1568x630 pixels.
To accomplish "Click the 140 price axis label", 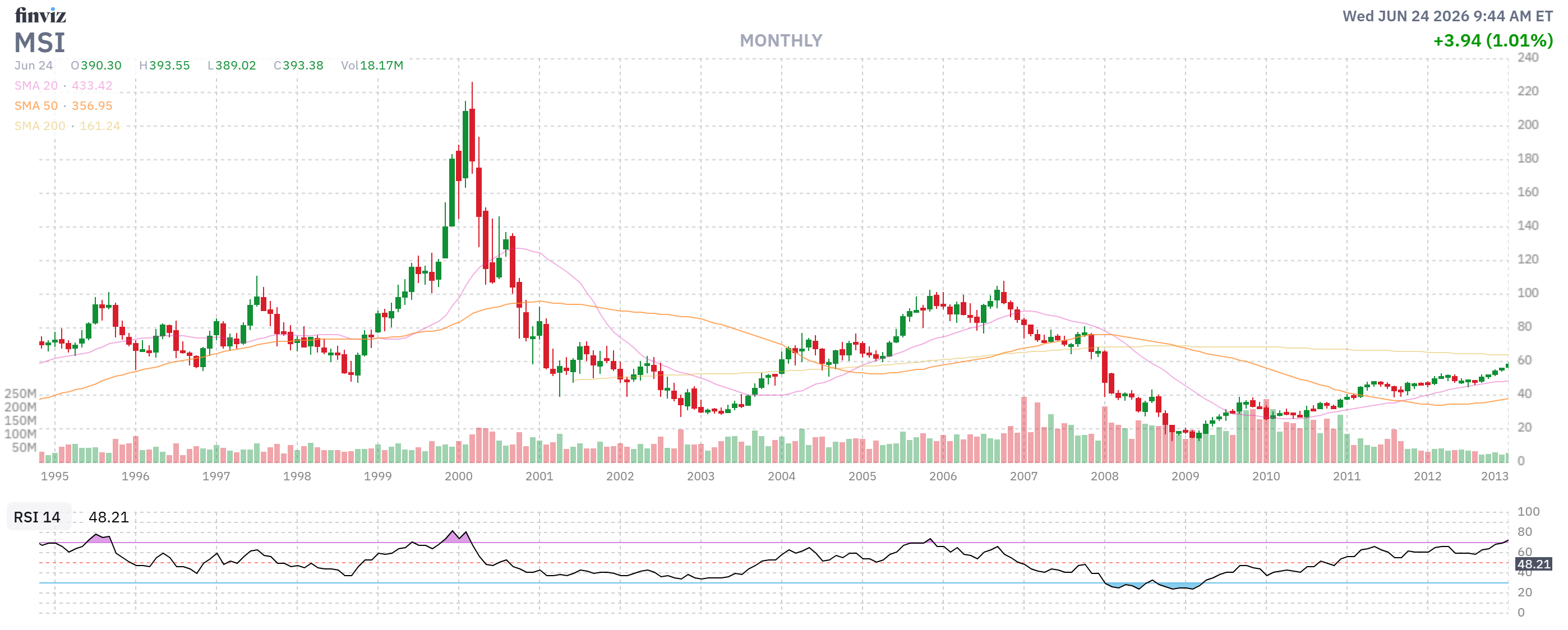I will pos(1528,226).
